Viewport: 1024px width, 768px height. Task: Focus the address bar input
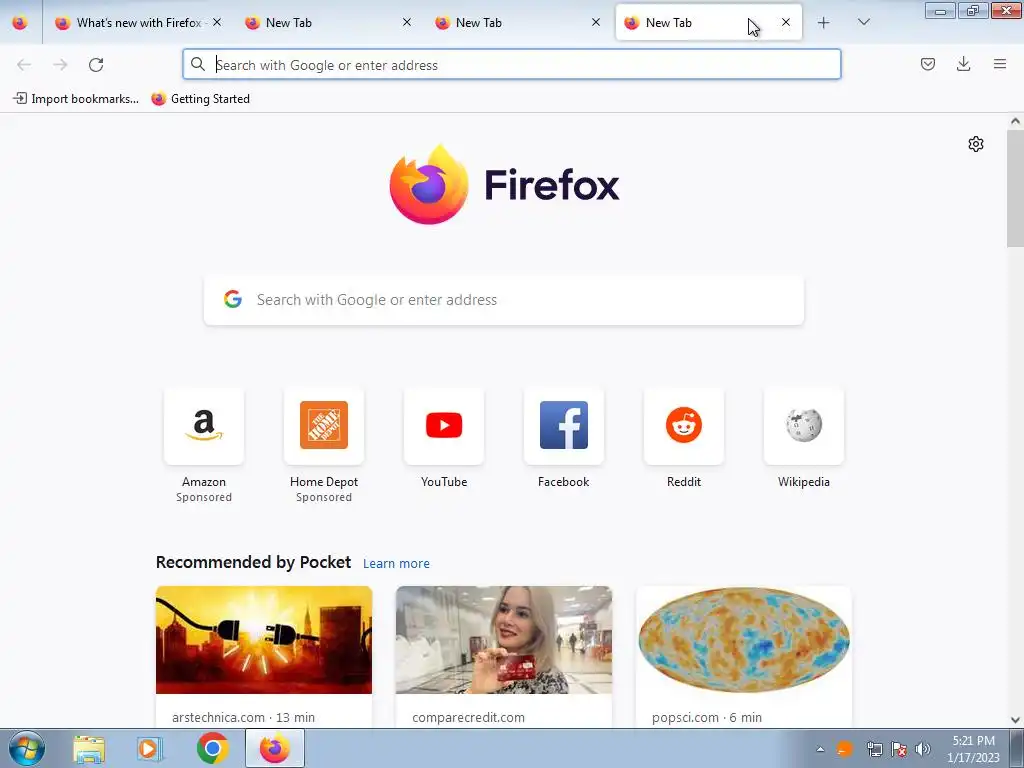pyautogui.click(x=511, y=65)
